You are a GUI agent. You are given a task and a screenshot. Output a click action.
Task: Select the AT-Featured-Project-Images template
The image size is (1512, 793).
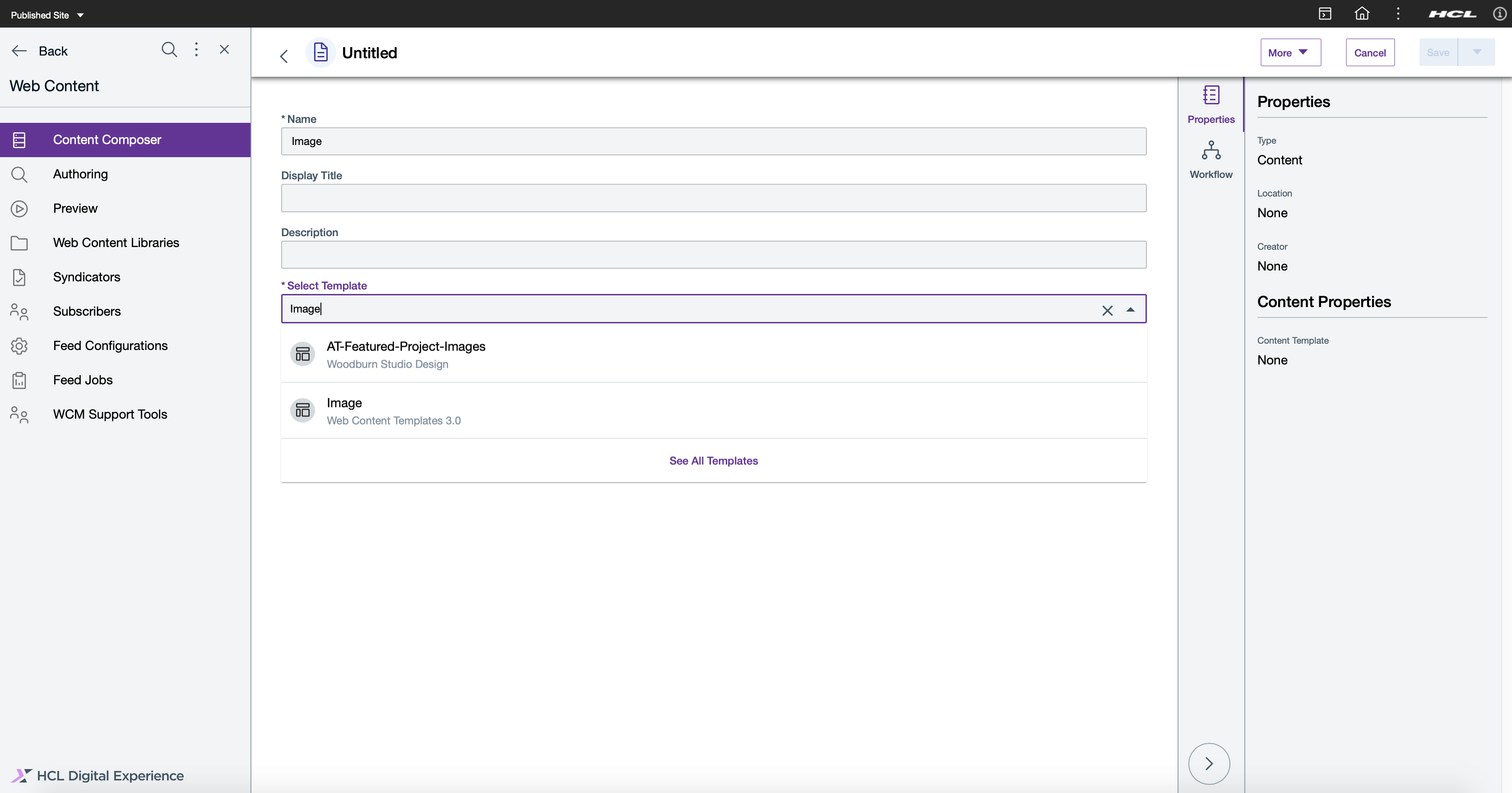click(x=714, y=354)
